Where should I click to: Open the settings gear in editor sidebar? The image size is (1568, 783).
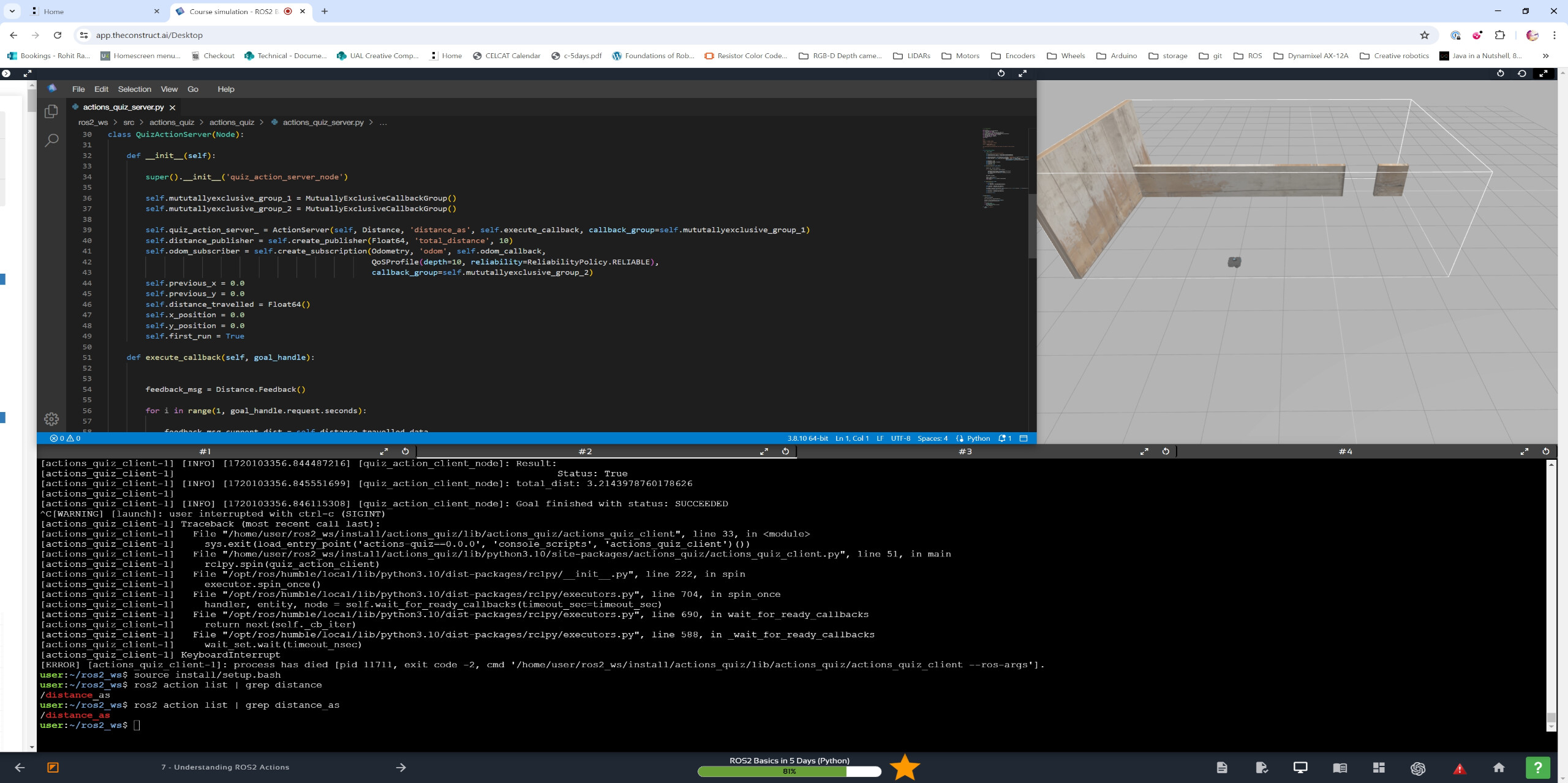[x=51, y=419]
